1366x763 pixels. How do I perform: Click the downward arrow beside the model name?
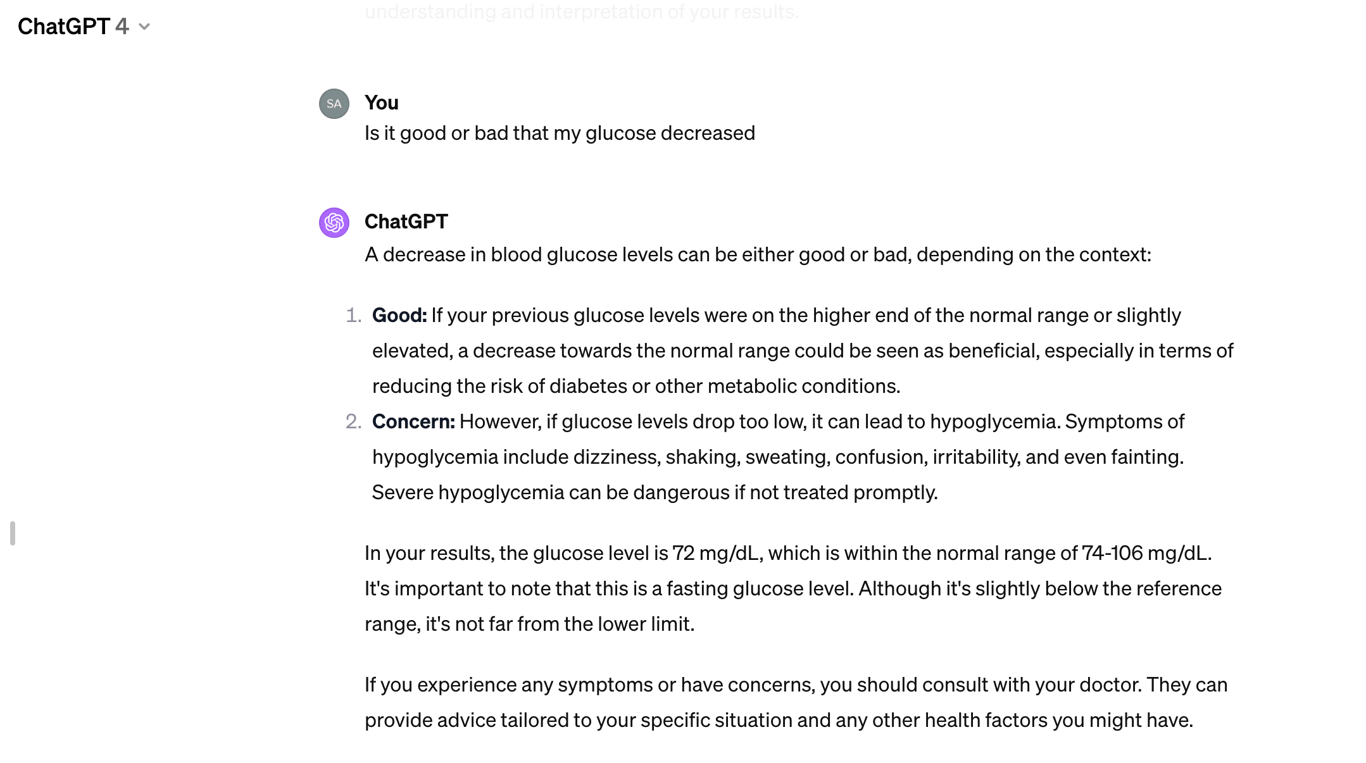point(143,26)
